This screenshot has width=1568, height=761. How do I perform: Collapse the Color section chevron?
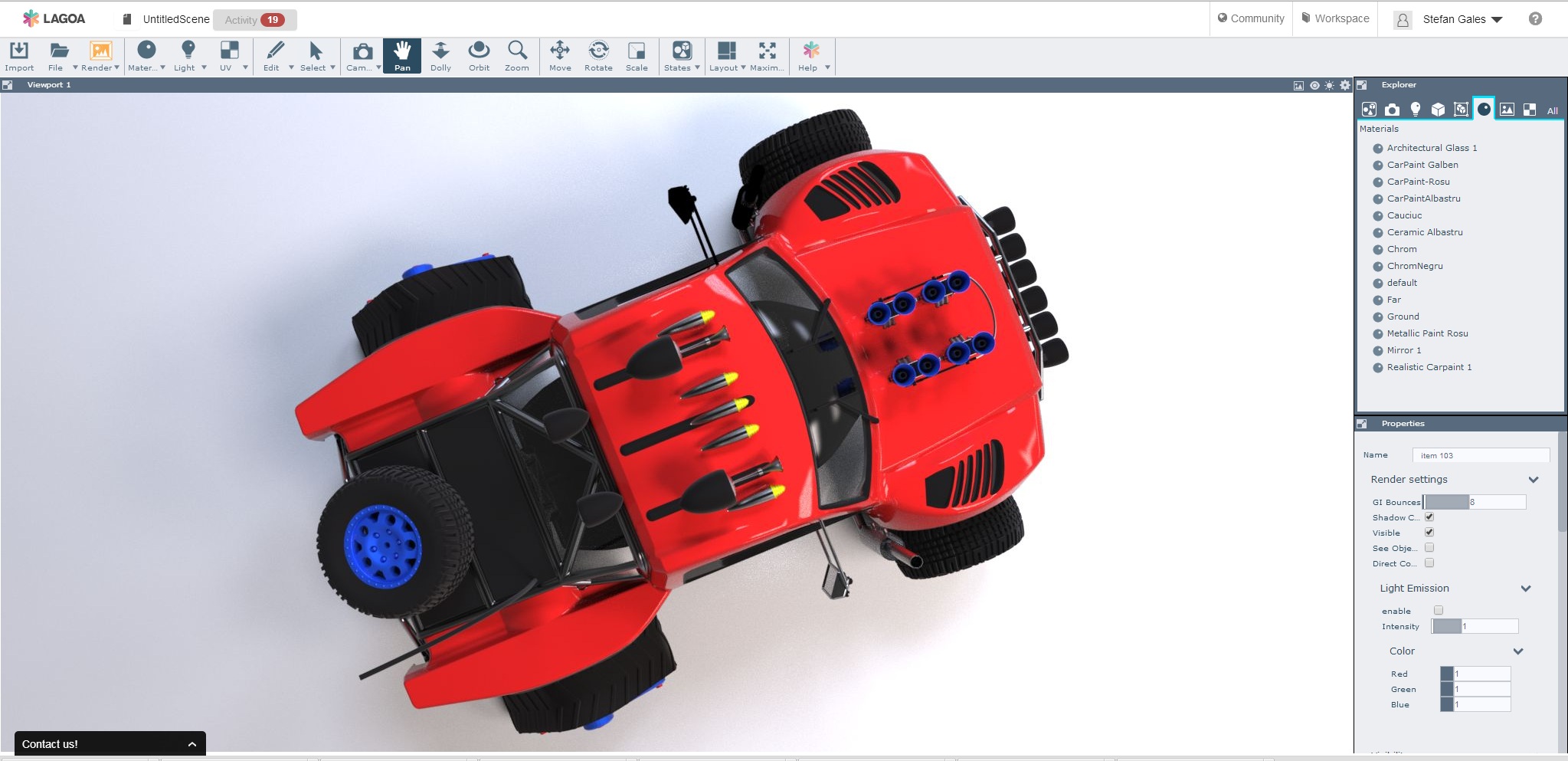[x=1518, y=651]
